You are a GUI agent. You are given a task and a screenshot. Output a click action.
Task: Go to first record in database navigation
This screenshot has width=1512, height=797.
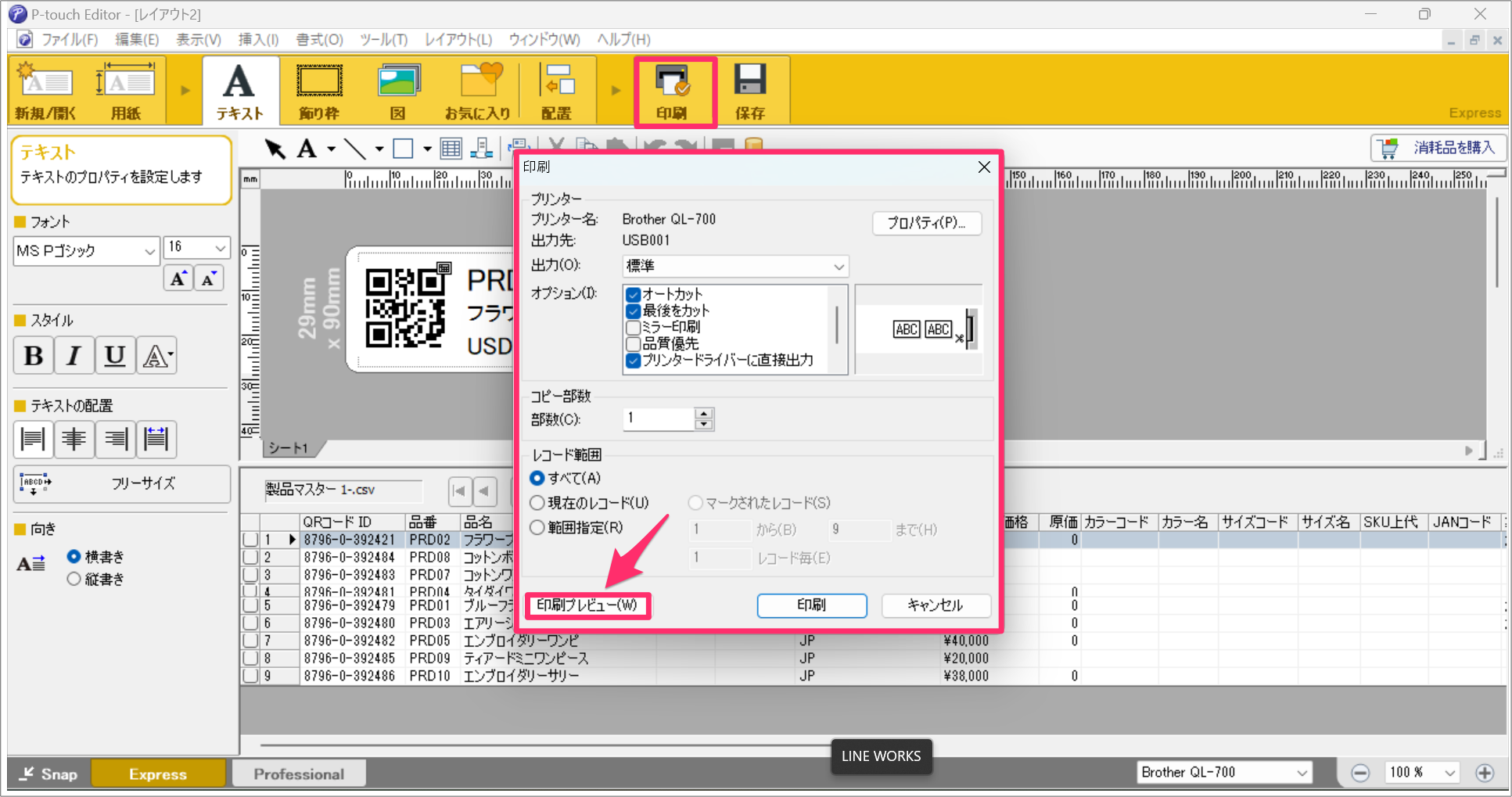click(x=459, y=491)
